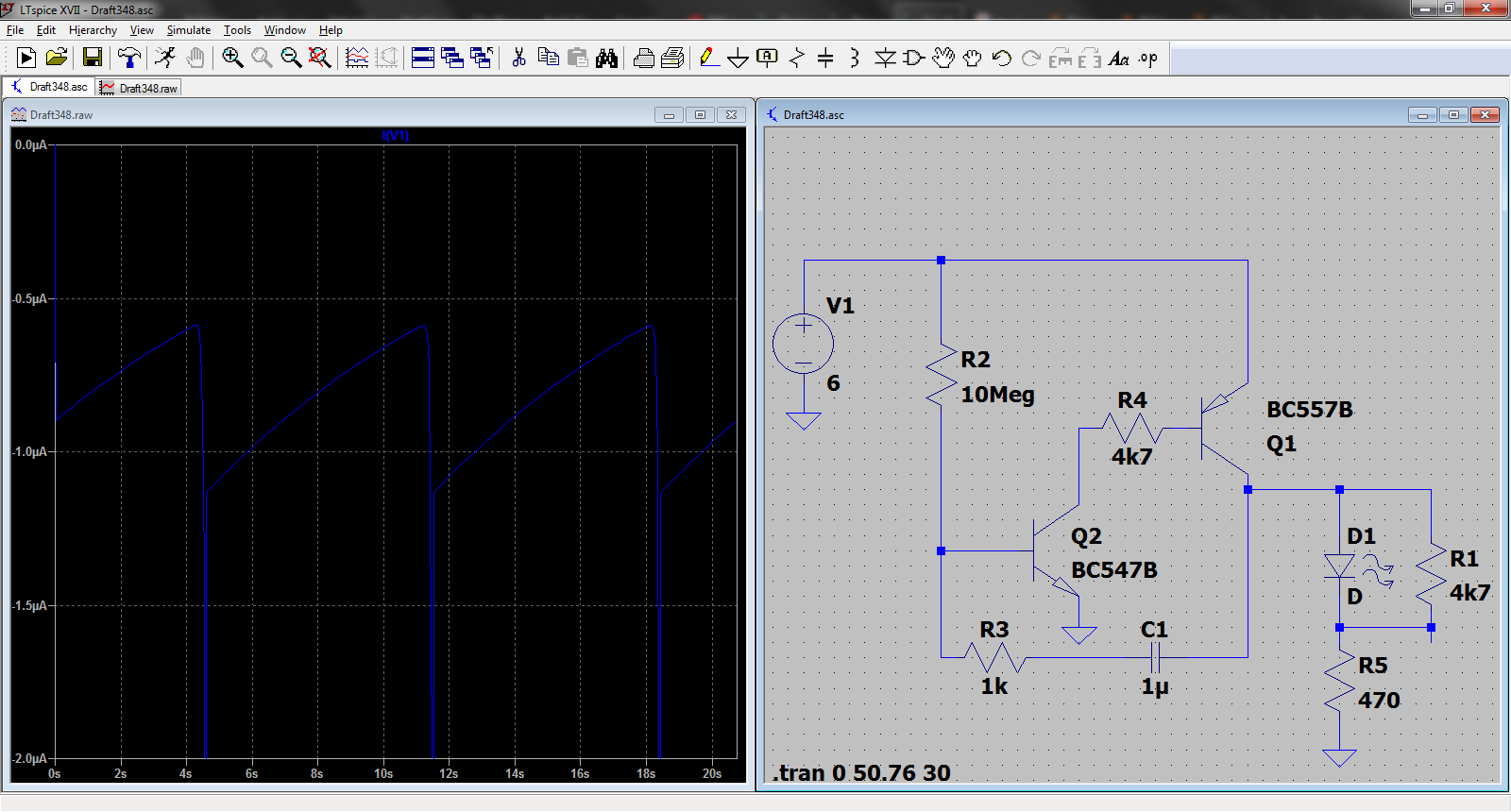1511x812 pixels.
Task: Click the Save floppy disk icon
Action: coord(93,59)
